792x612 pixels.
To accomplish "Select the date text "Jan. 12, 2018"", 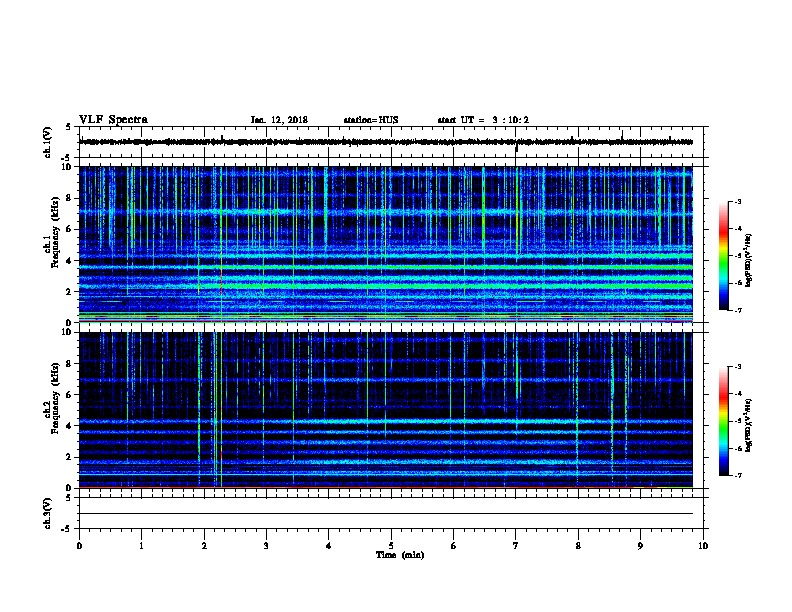I will [279, 120].
